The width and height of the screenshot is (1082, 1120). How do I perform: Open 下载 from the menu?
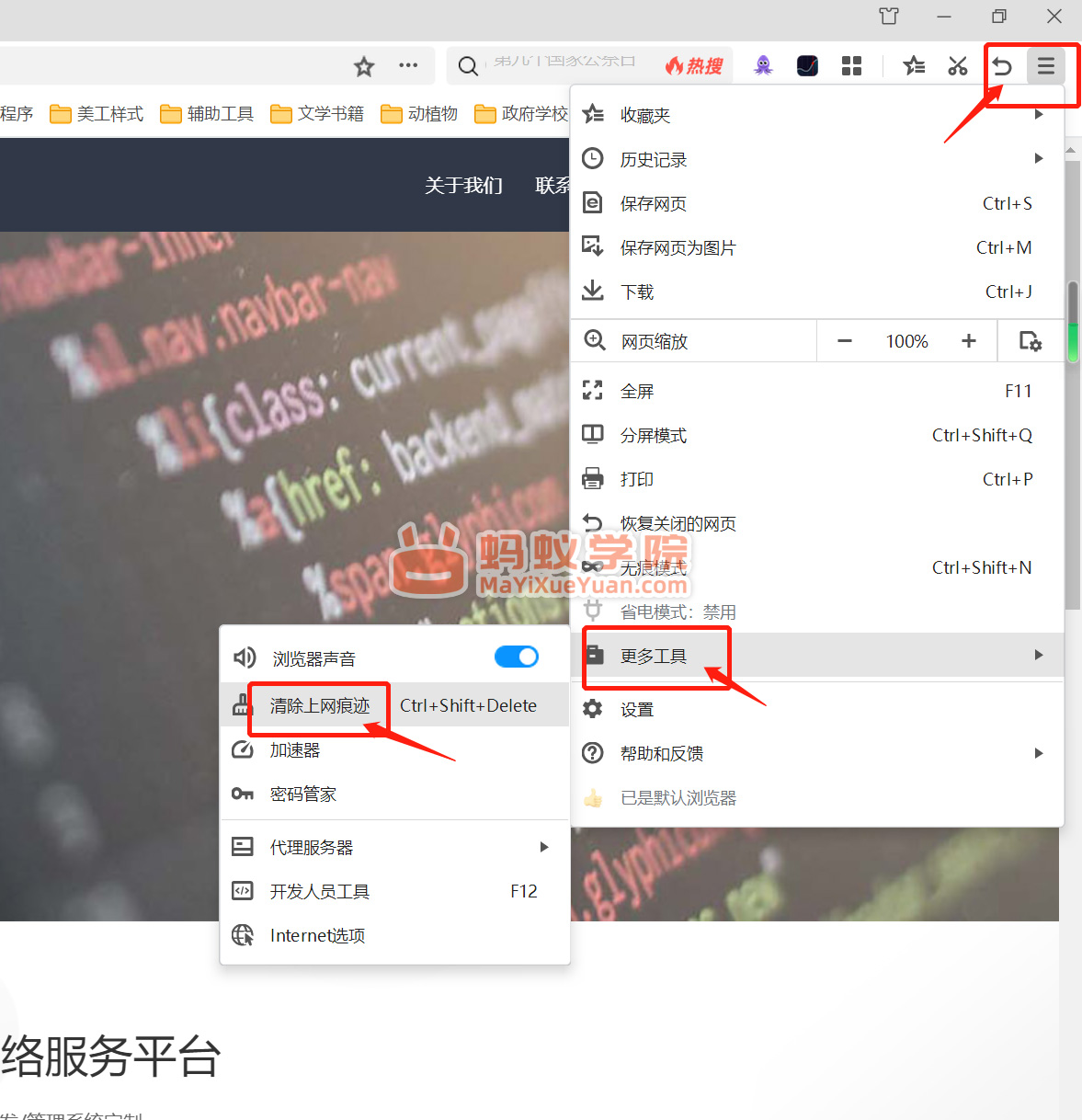817,291
